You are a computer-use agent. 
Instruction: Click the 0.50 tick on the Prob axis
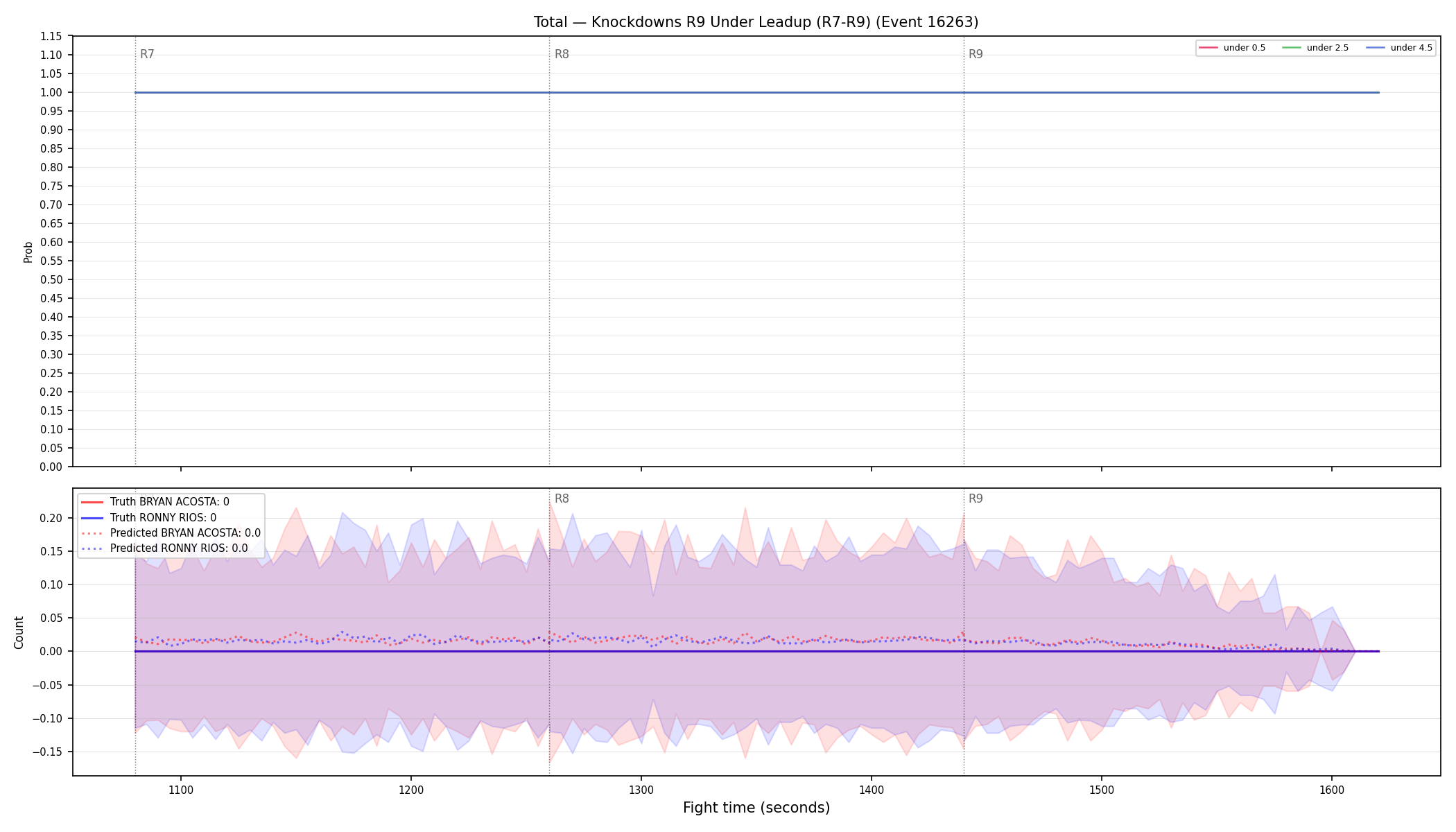(51, 280)
